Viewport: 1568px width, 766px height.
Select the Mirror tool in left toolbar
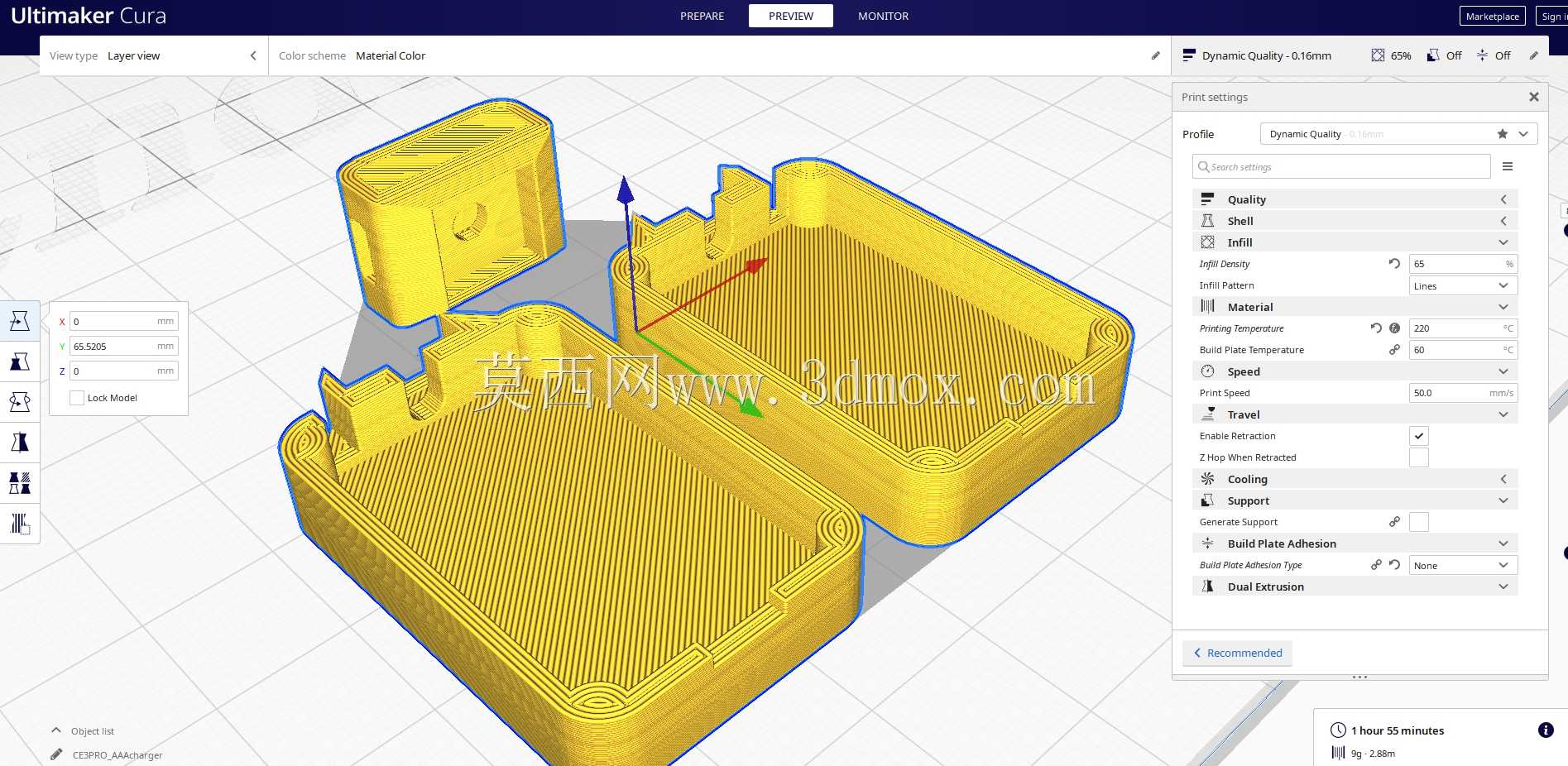click(20, 443)
